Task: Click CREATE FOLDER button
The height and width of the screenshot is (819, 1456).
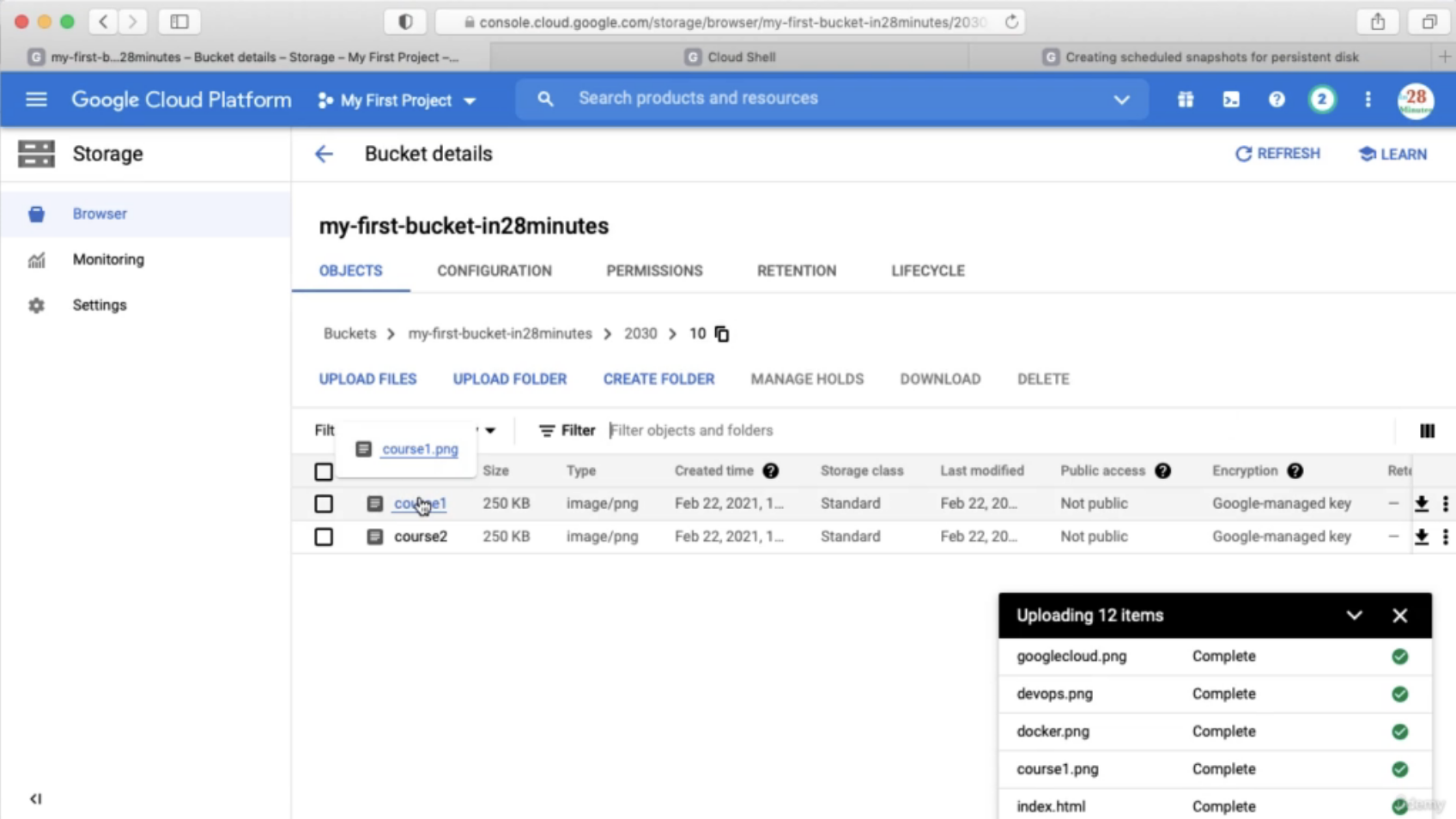Action: pos(658,379)
